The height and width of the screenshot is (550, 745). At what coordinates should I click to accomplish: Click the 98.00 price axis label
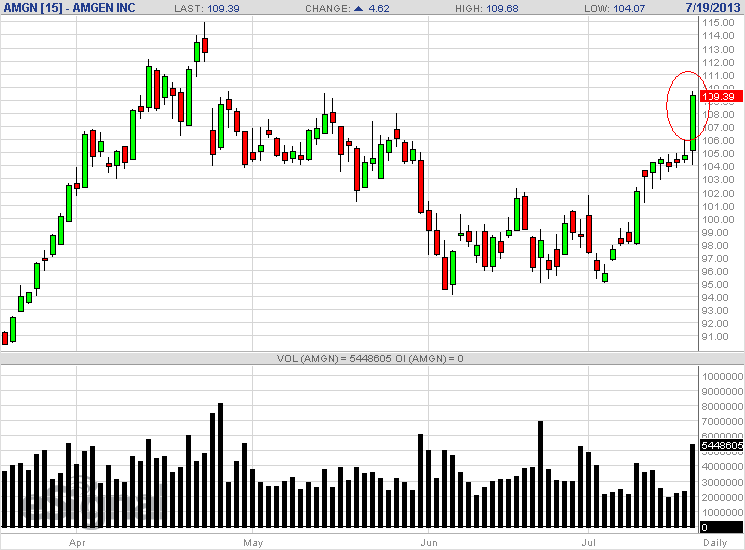pos(715,246)
